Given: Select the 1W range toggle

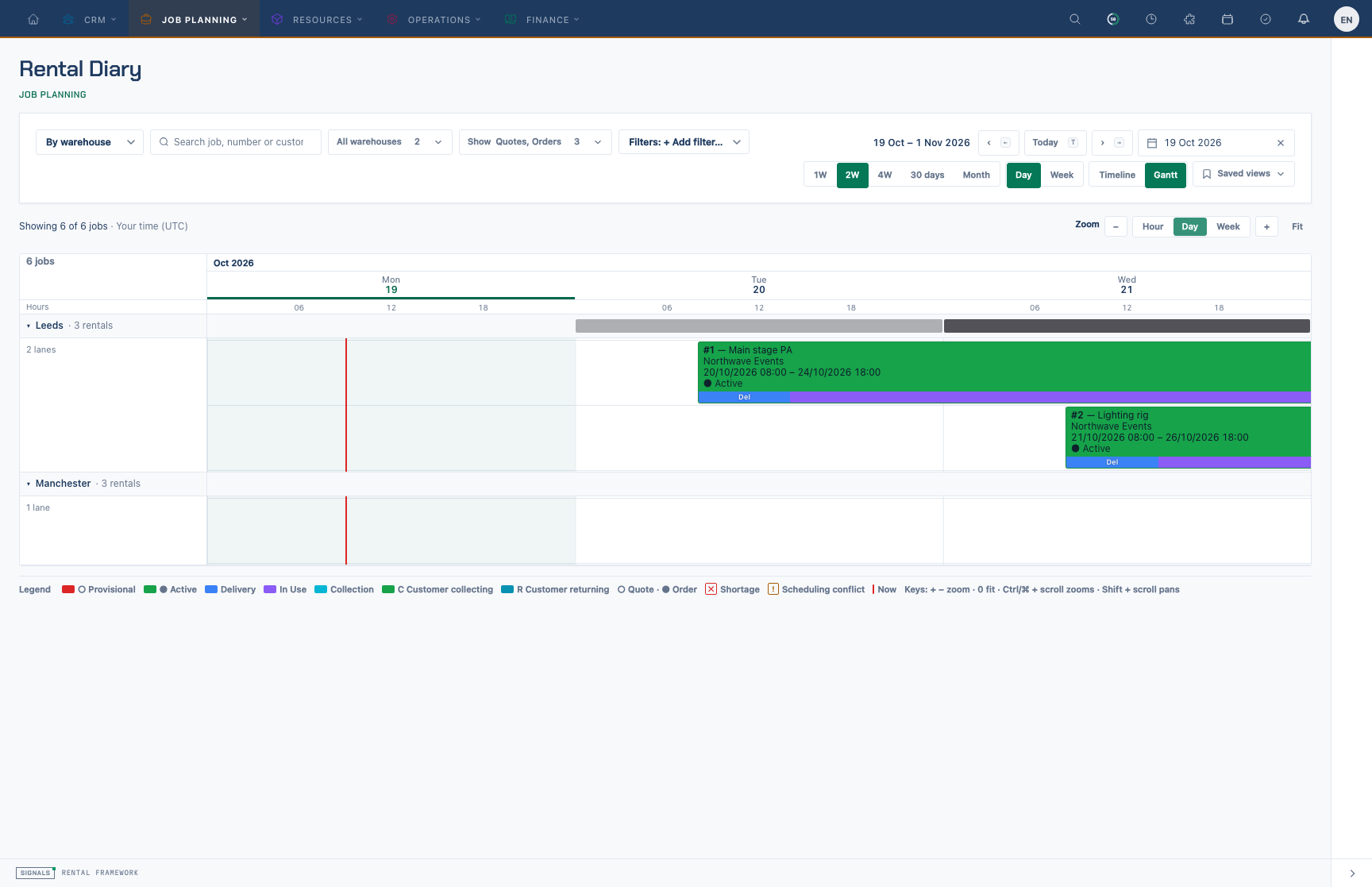Looking at the screenshot, I should [820, 175].
